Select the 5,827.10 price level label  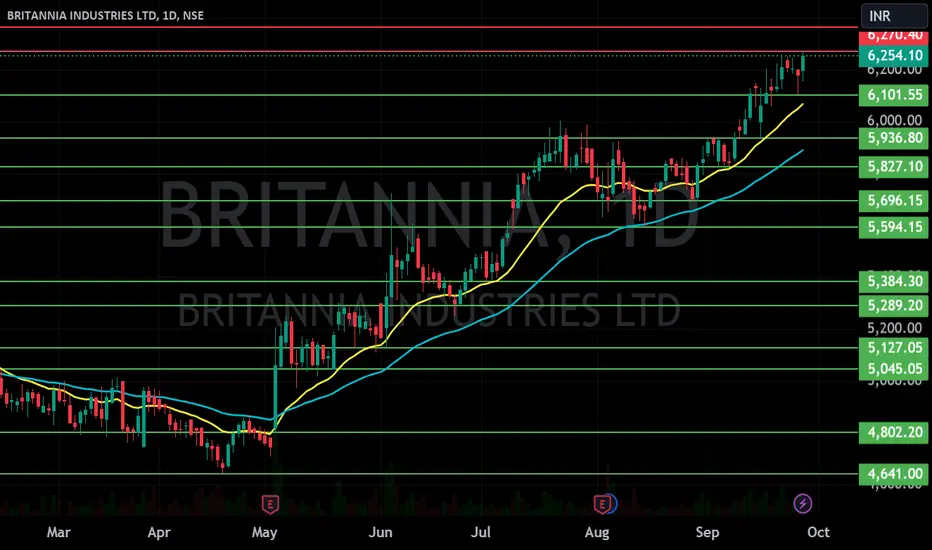(893, 166)
